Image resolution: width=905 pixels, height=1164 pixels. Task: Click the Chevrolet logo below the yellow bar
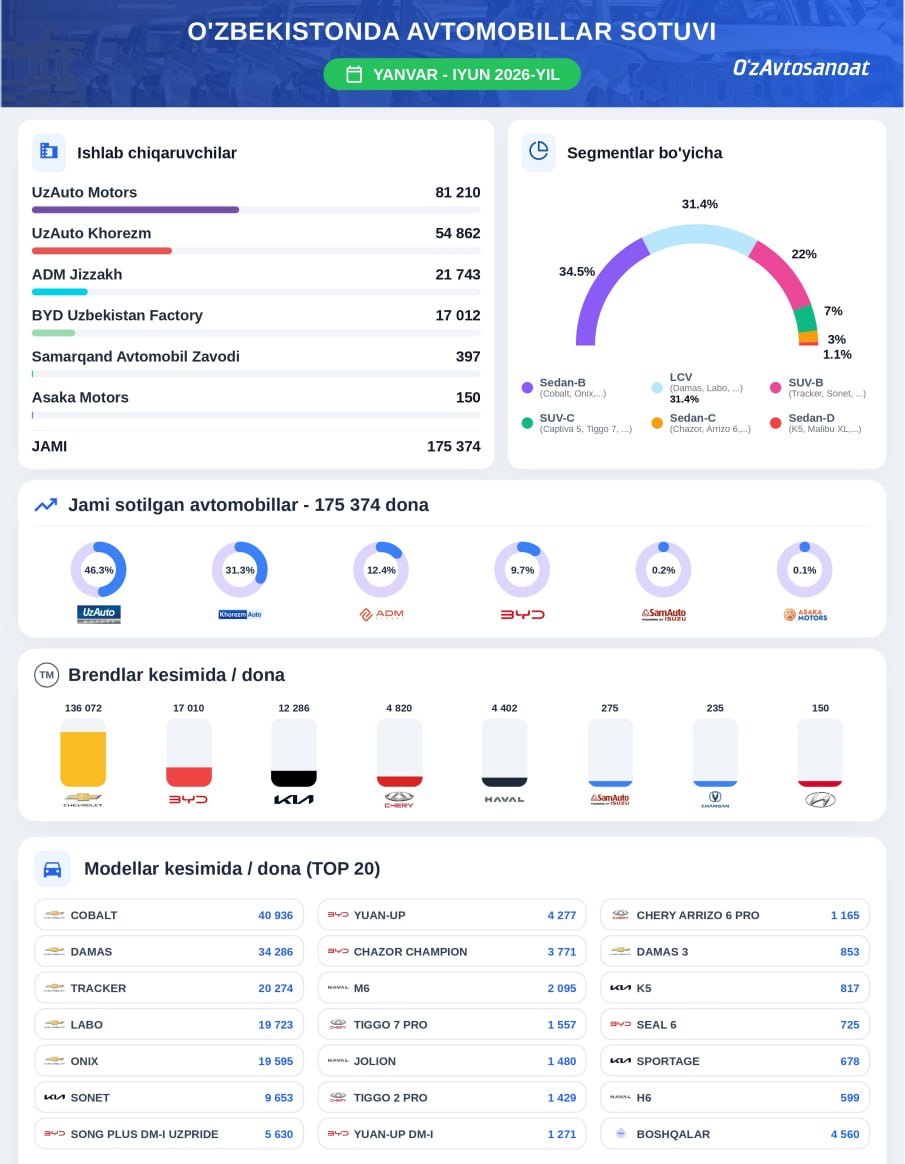pyautogui.click(x=83, y=800)
